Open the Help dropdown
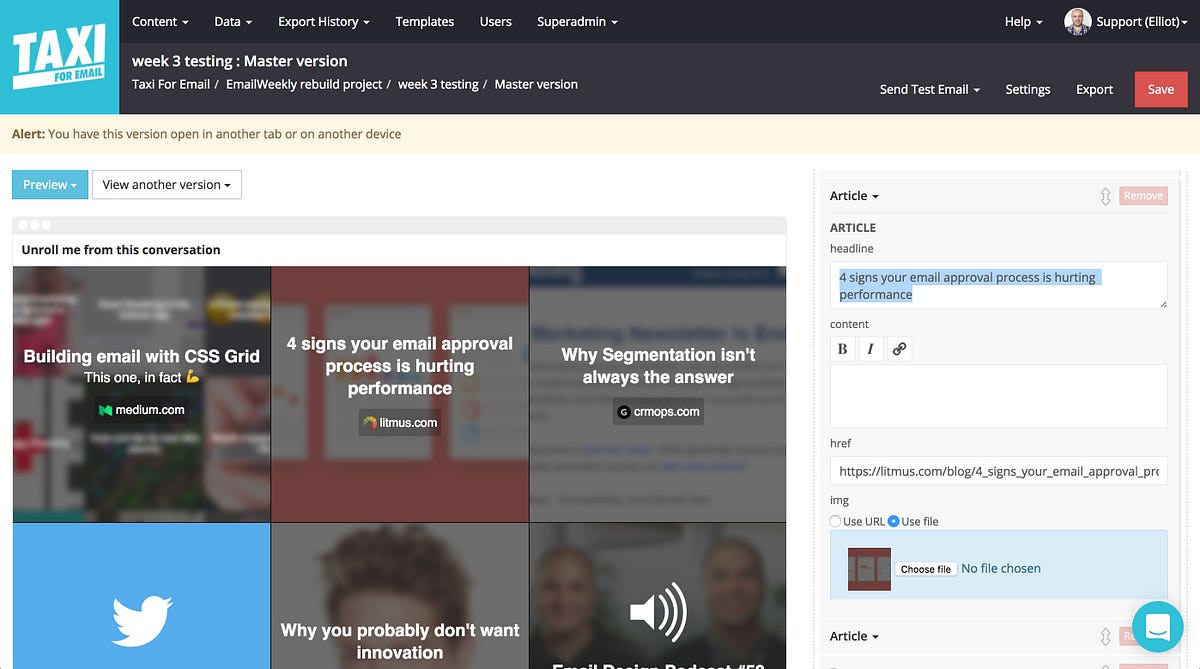The image size is (1200, 669). click(1024, 21)
